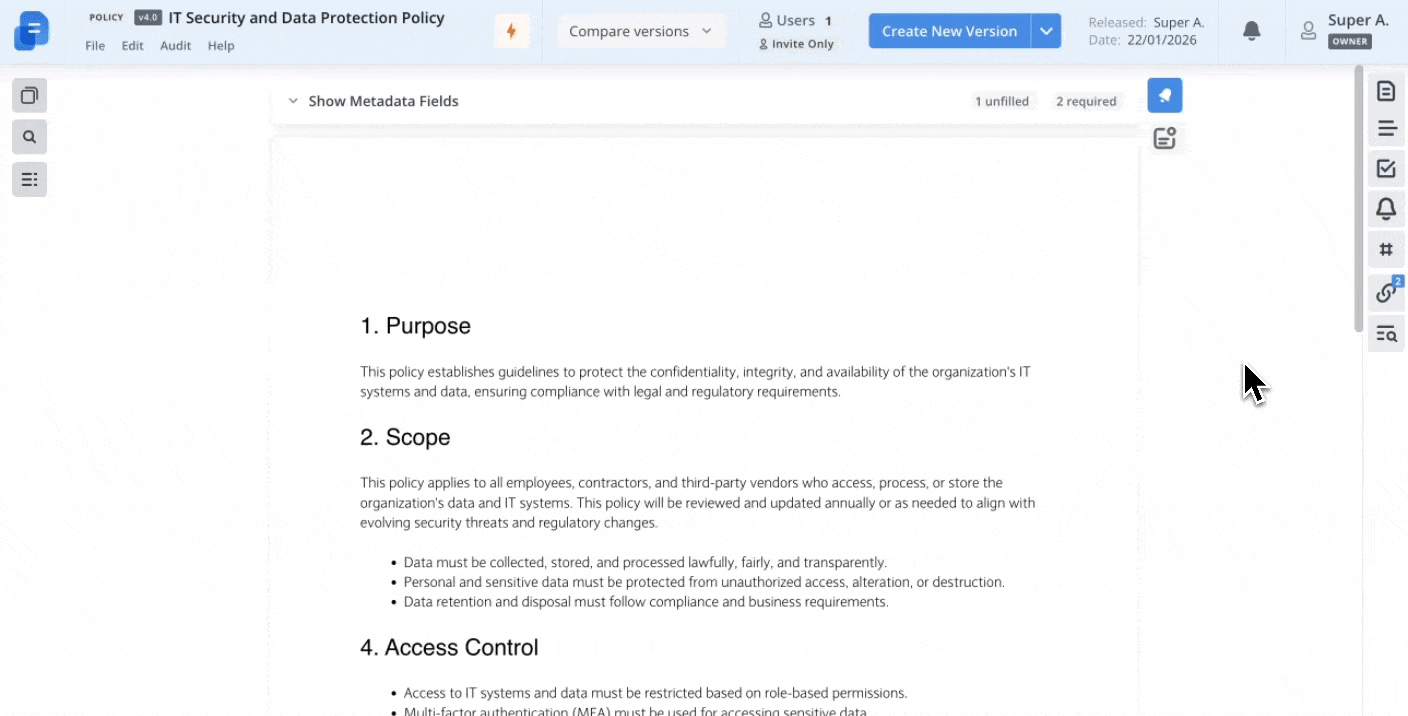The height and width of the screenshot is (716, 1408).
Task: Open the document page icon in right sidebar
Action: click(1386, 92)
